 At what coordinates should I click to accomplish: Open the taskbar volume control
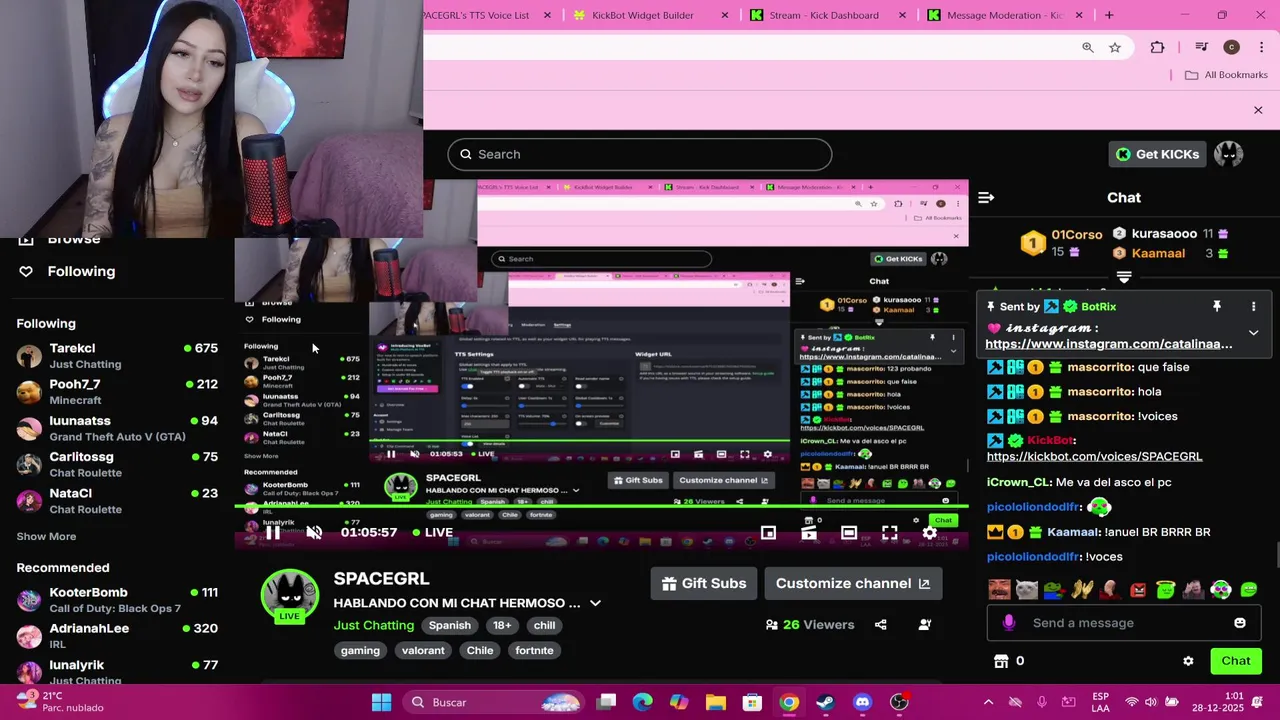[x=1151, y=702]
